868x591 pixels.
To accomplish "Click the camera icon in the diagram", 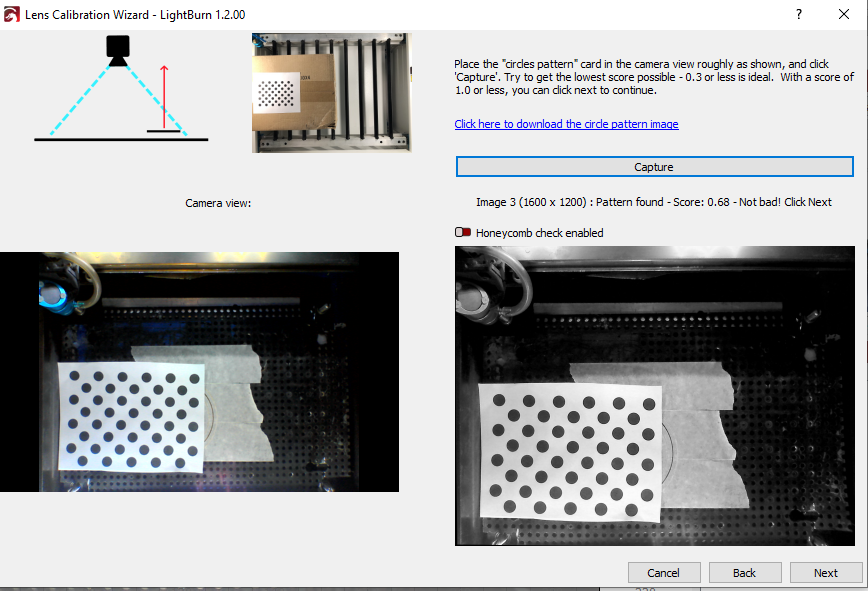I will (x=118, y=51).
